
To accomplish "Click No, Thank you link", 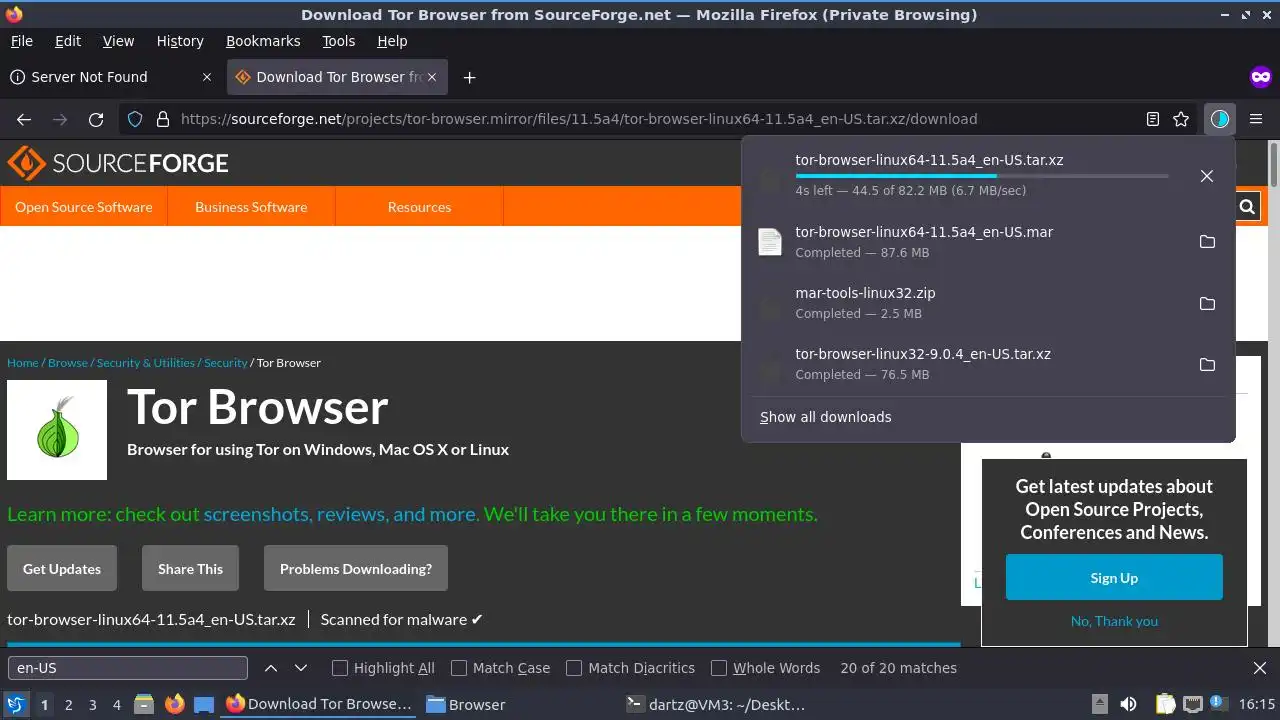I will pos(1114,621).
